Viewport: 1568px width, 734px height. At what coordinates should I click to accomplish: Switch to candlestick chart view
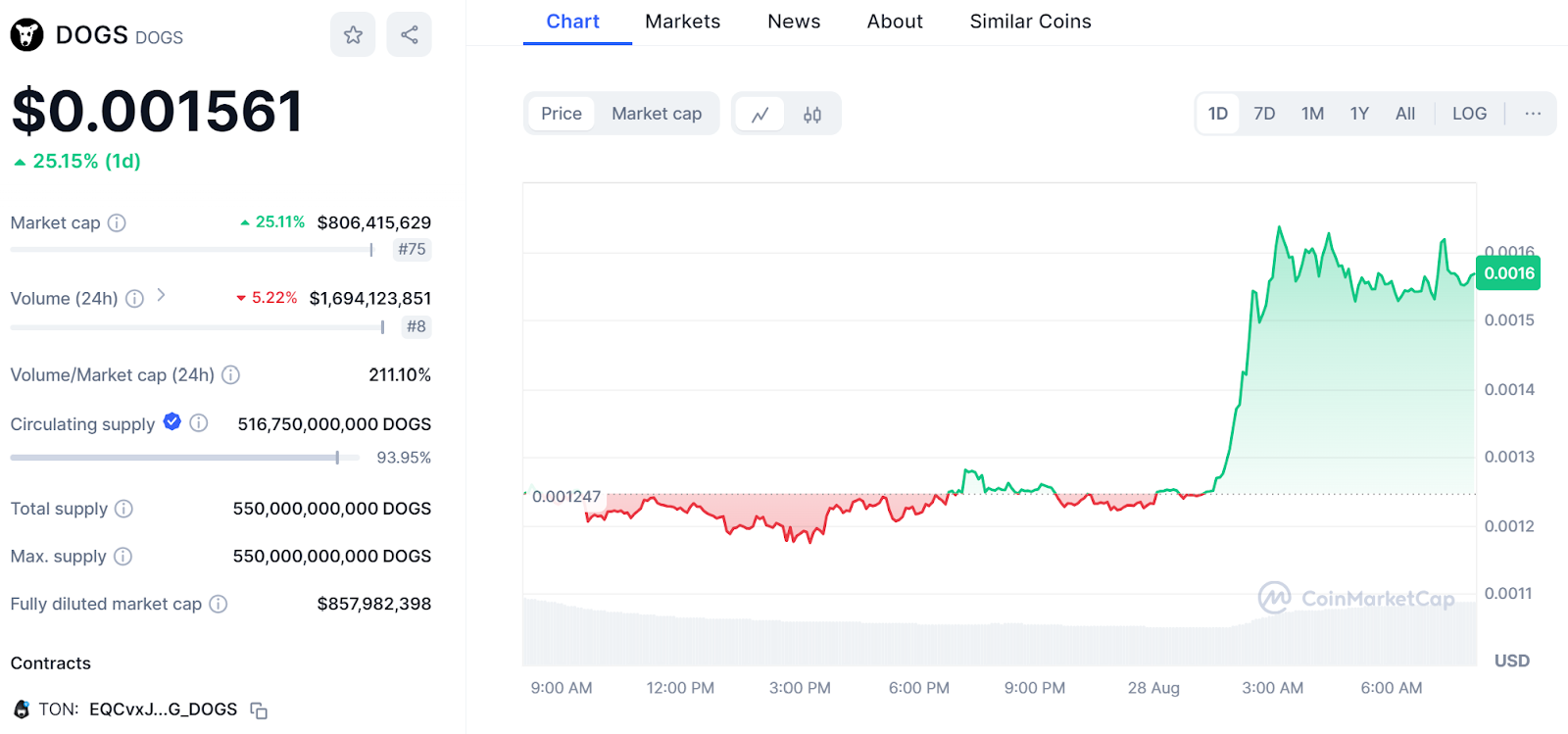coord(812,115)
